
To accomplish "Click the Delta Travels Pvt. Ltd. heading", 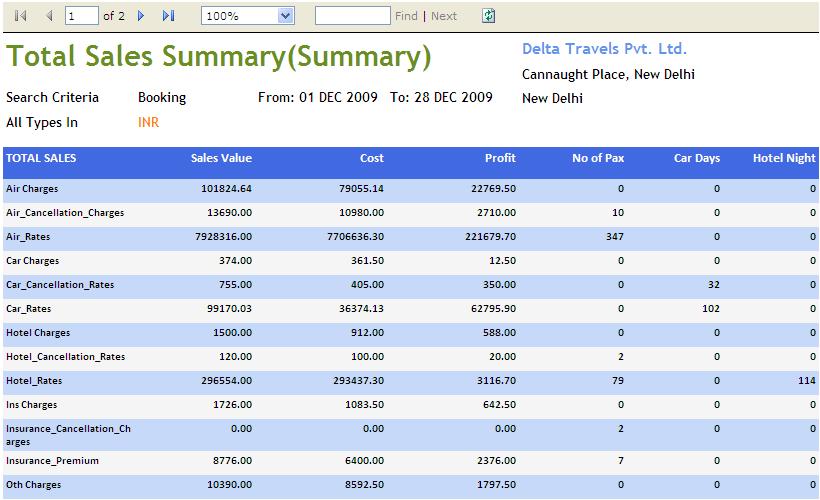I will point(604,49).
